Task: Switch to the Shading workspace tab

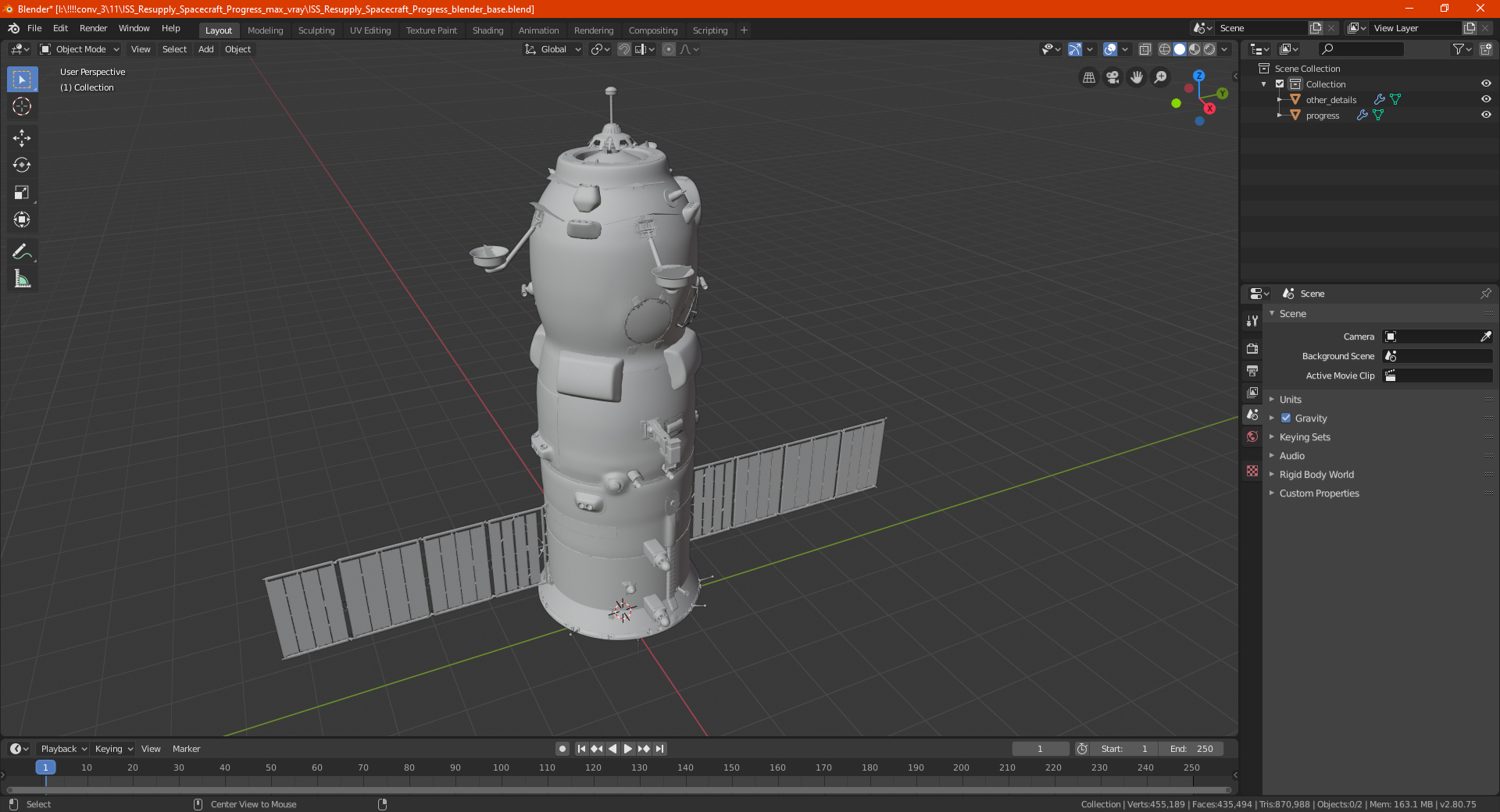Action: click(x=487, y=30)
